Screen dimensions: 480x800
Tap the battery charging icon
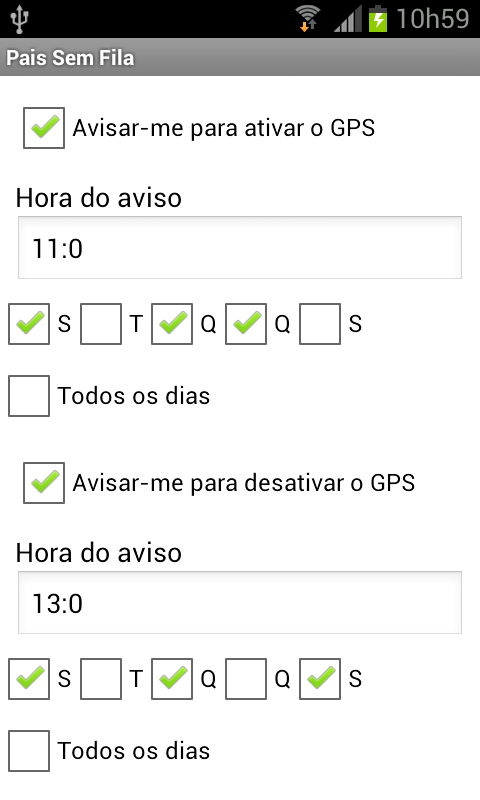point(378,19)
